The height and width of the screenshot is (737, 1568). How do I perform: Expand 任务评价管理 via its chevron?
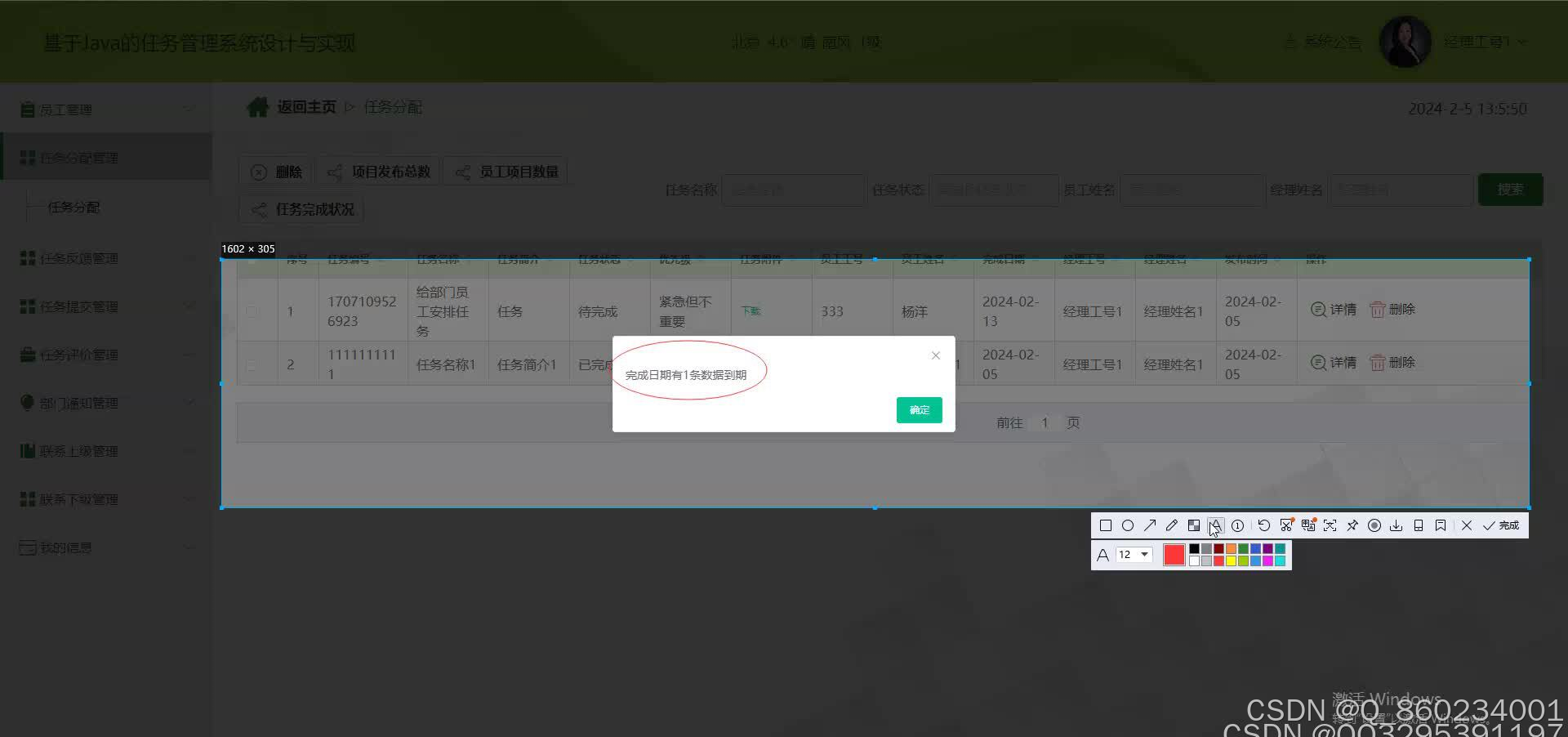coord(189,355)
